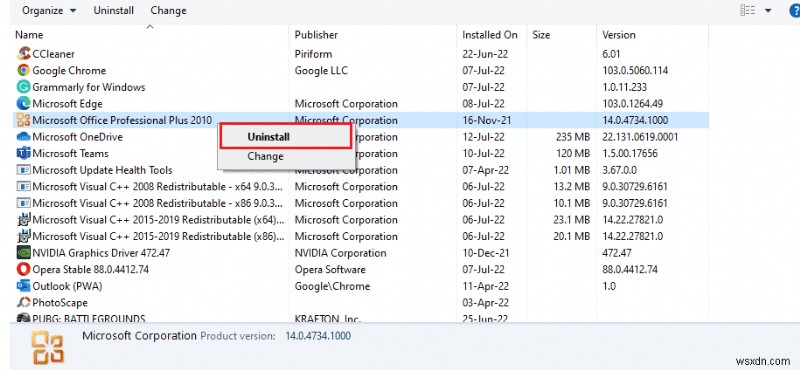This screenshot has width=800, height=370.
Task: Open the Organize dropdown menu
Action: pyautogui.click(x=49, y=11)
